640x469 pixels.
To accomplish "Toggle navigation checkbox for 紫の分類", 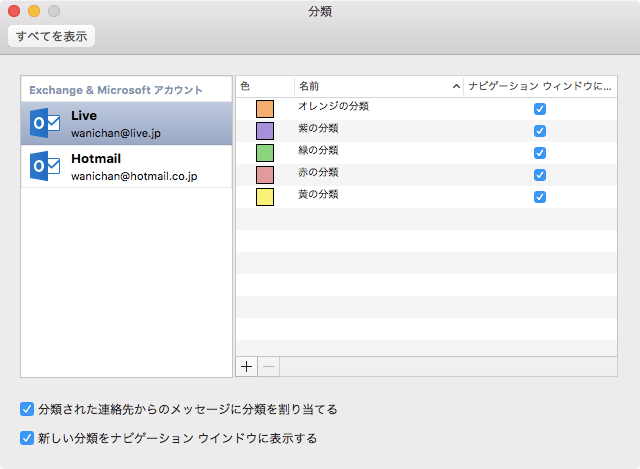I will (540, 131).
